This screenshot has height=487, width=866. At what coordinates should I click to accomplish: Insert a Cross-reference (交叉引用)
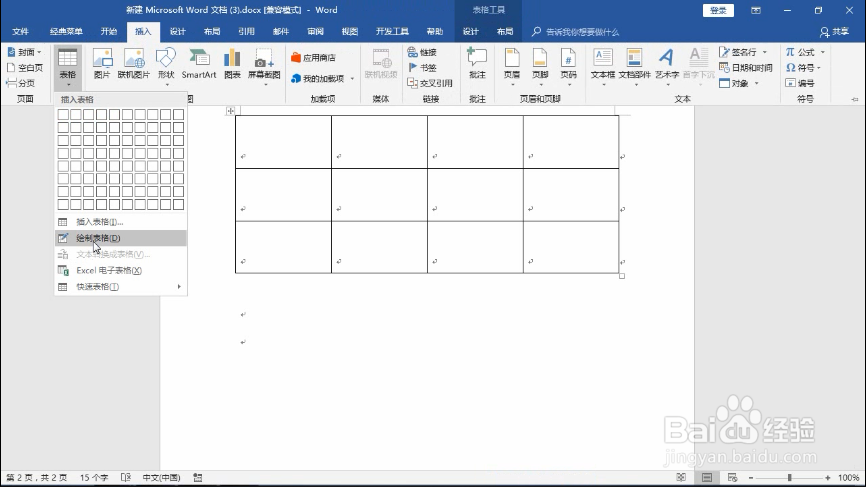(430, 83)
